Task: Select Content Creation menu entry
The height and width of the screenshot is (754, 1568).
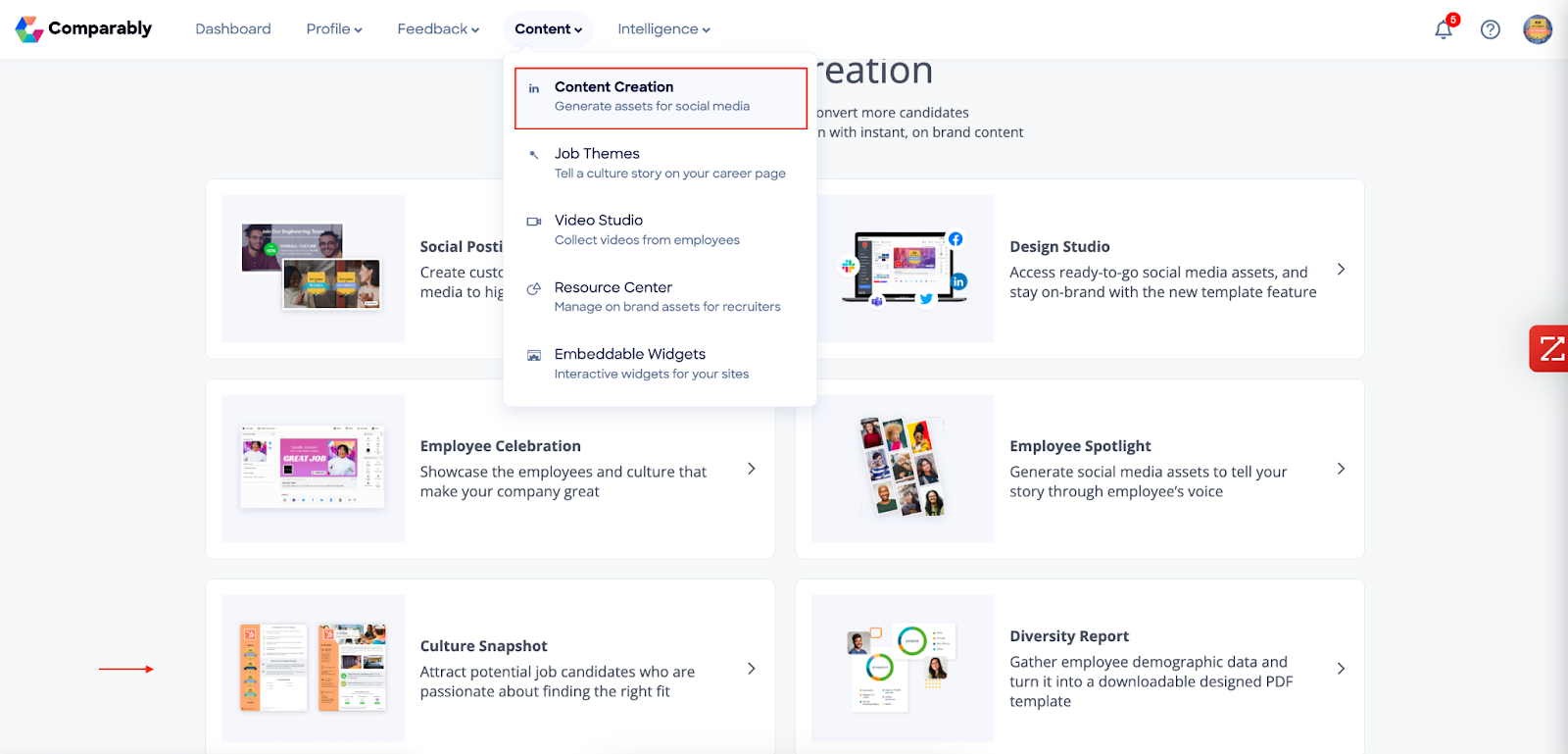Action: 661,98
